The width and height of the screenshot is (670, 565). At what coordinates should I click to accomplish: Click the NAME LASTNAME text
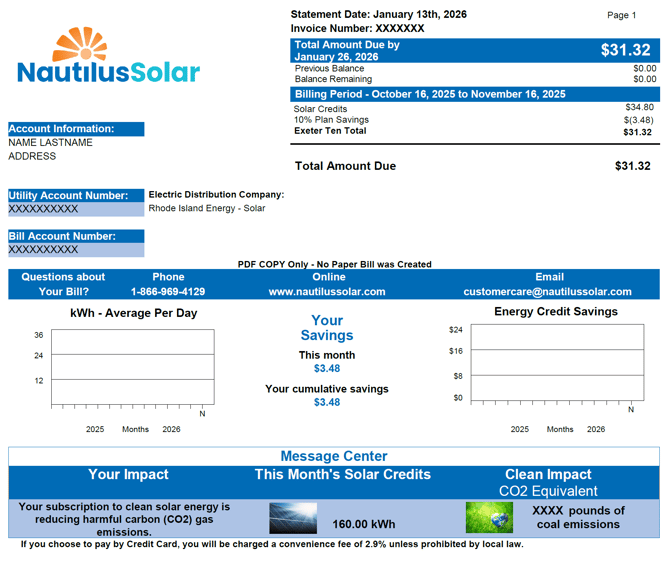tap(50, 143)
